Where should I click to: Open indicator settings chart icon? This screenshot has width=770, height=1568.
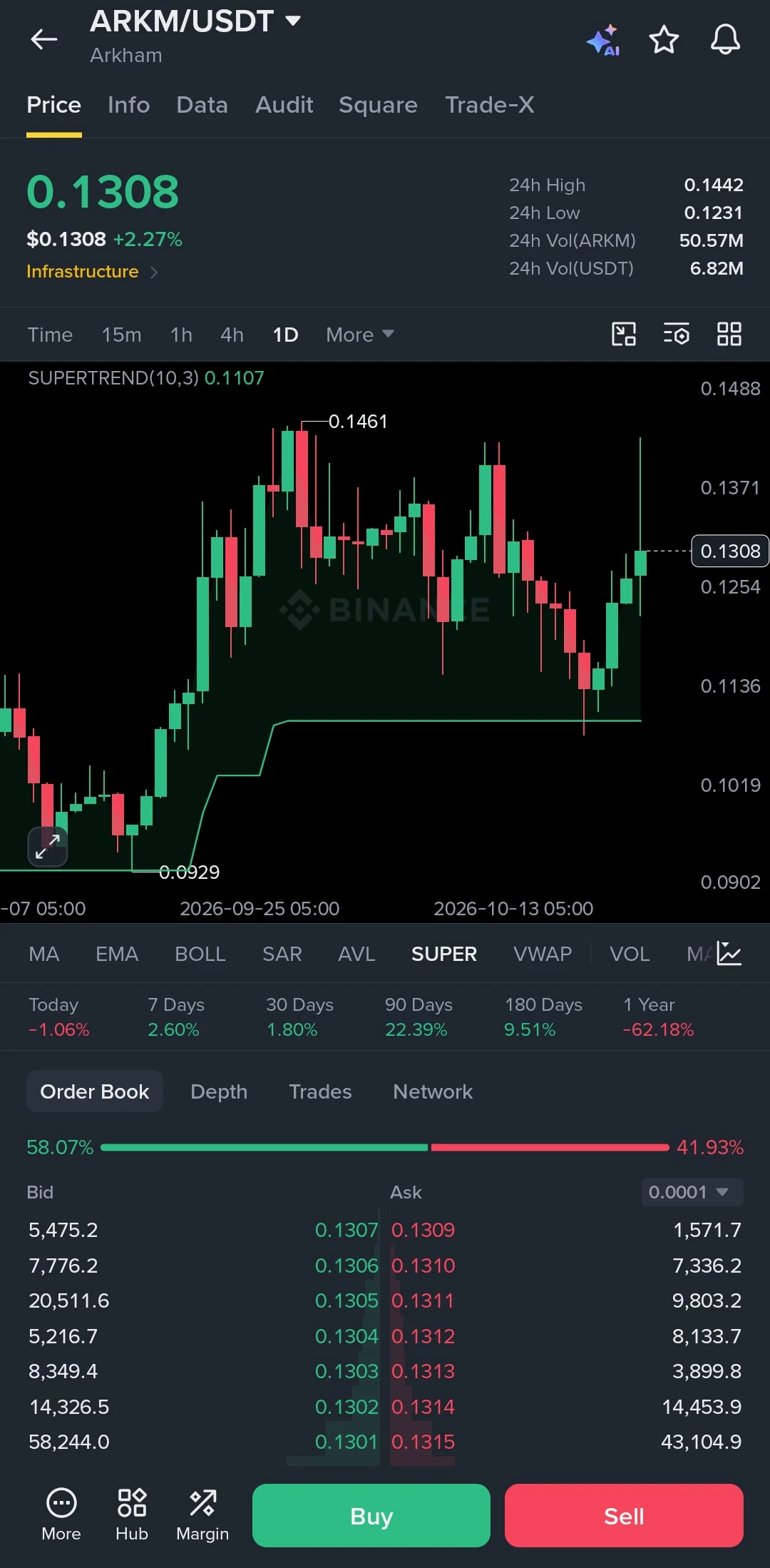click(729, 954)
